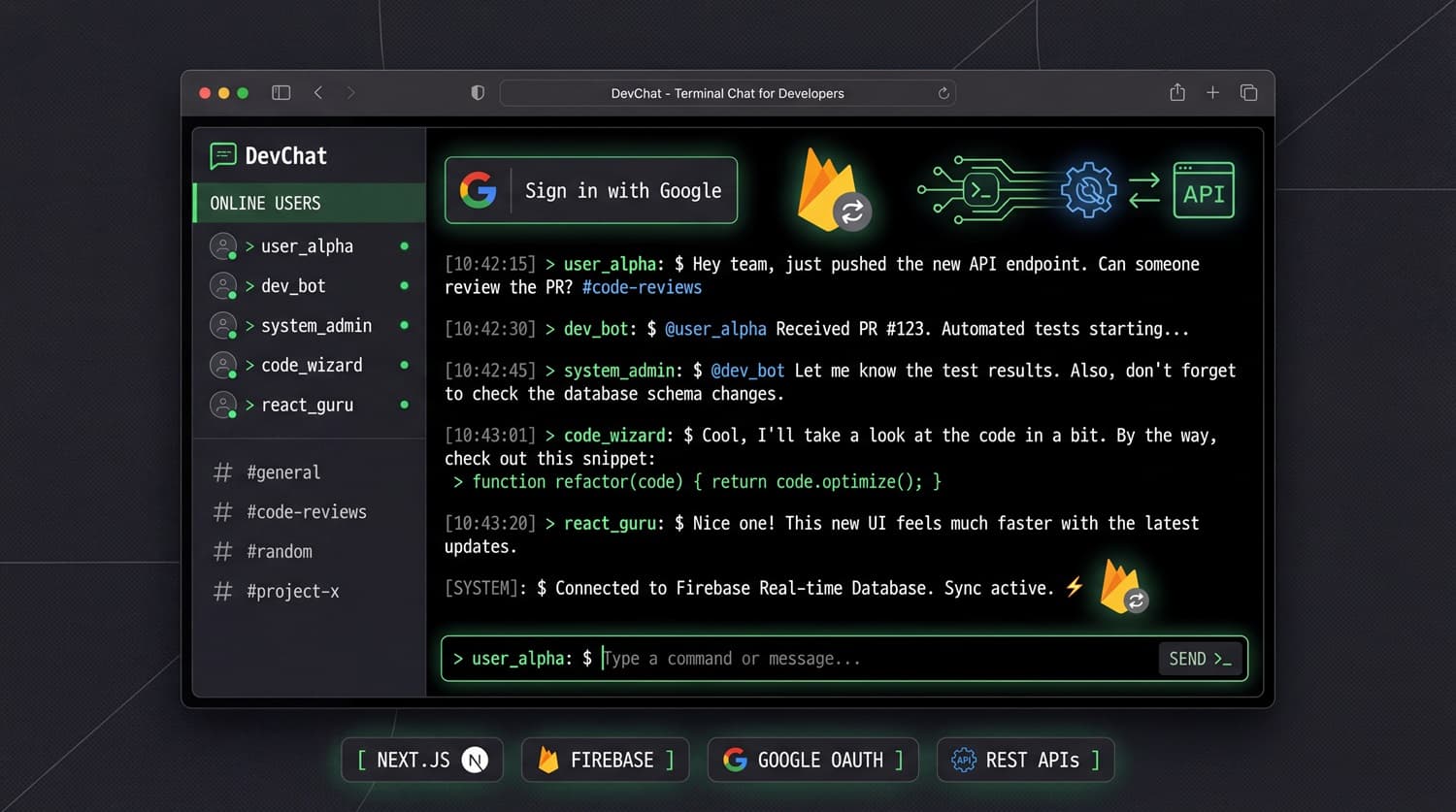Click the user_alpha avatar in the sidebar

222,245
